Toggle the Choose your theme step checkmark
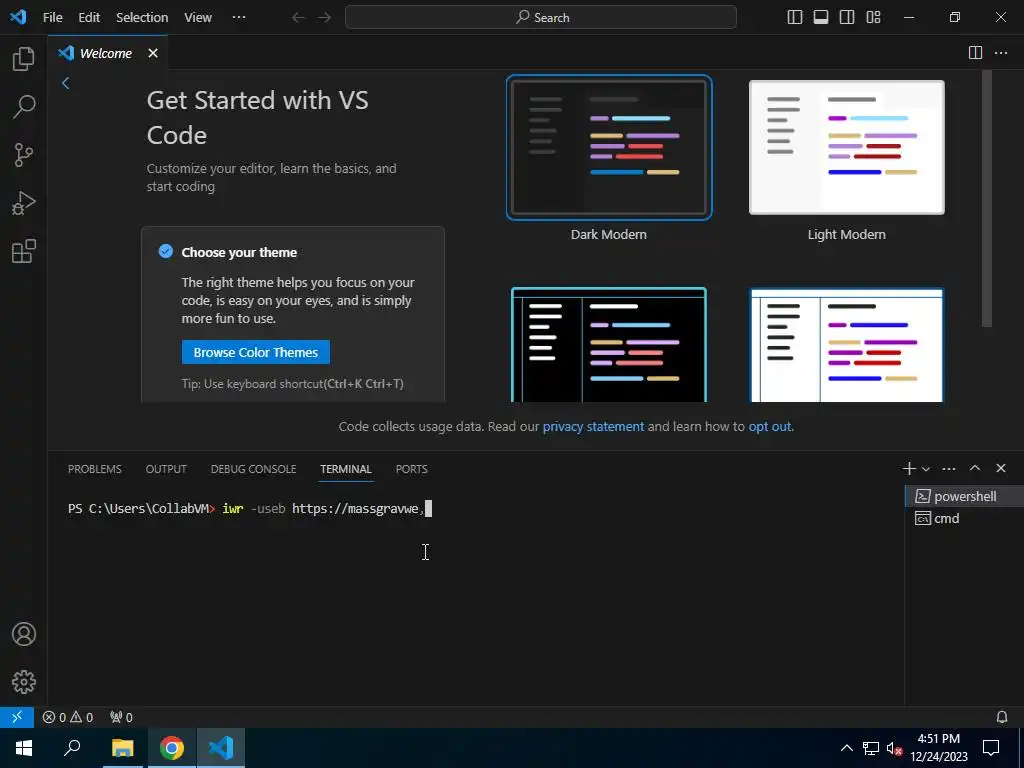Screen dimensions: 1024x768 coord(166,251)
